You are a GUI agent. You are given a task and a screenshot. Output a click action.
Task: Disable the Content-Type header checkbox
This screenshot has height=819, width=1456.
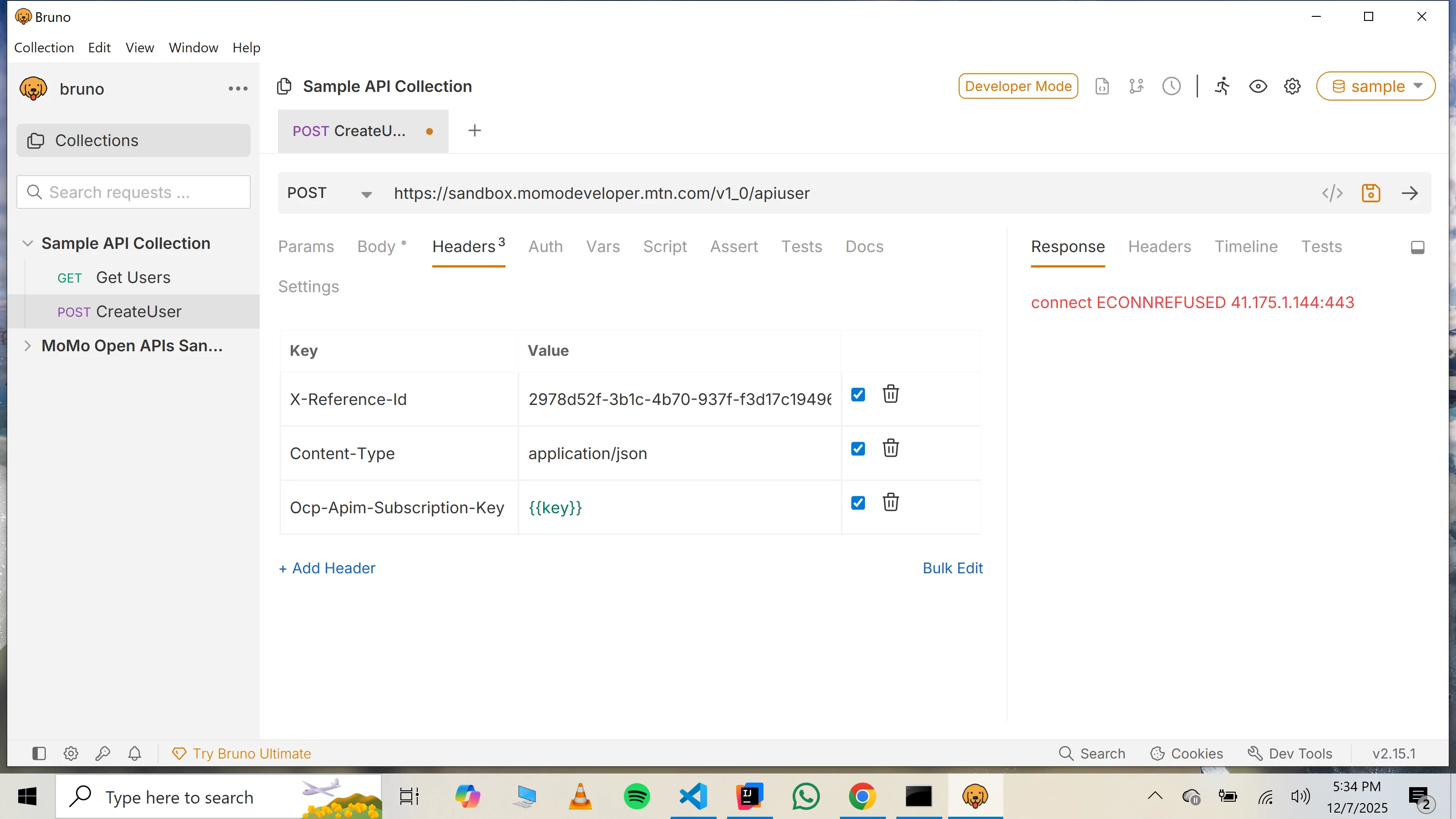[857, 449]
